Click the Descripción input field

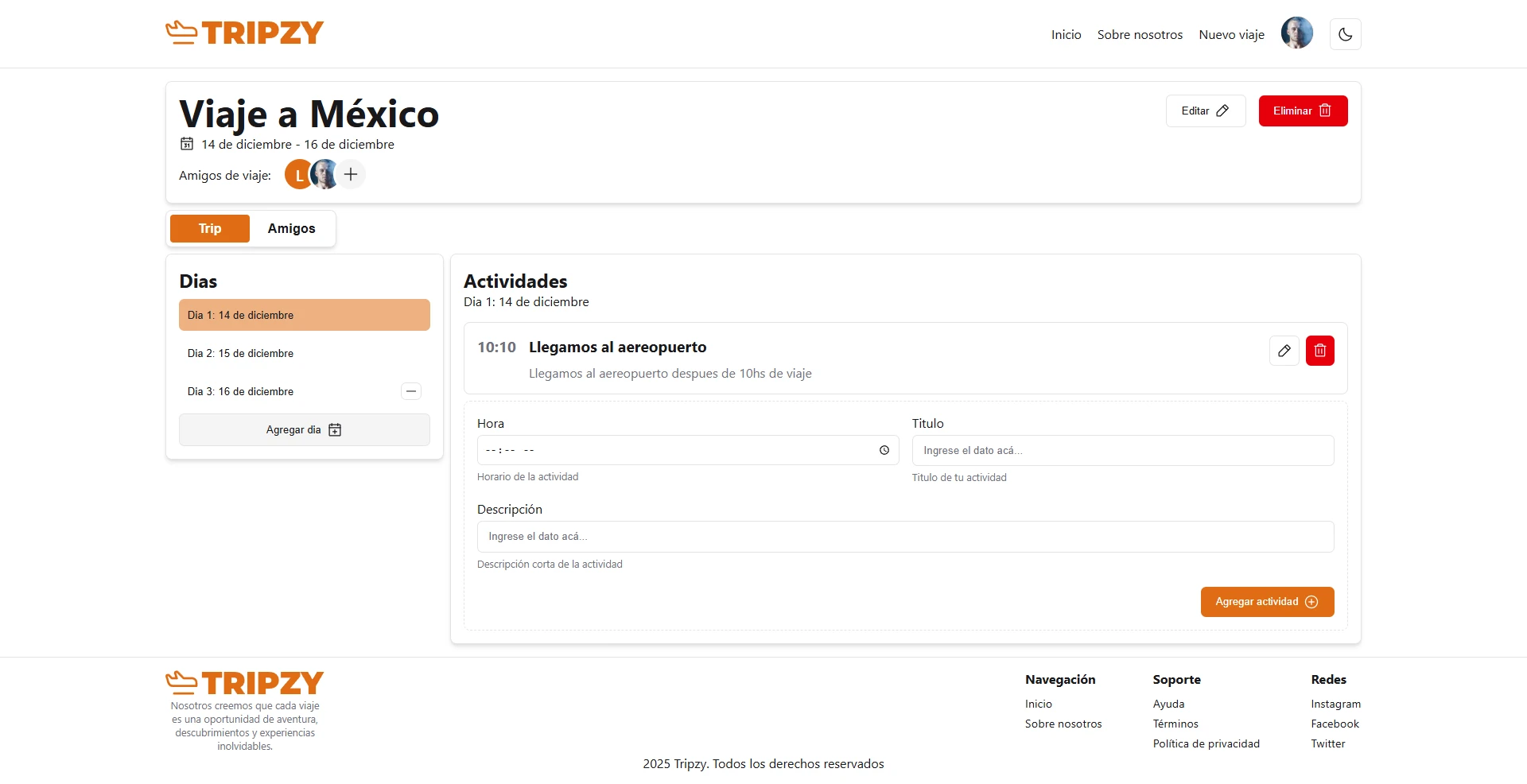click(x=905, y=536)
